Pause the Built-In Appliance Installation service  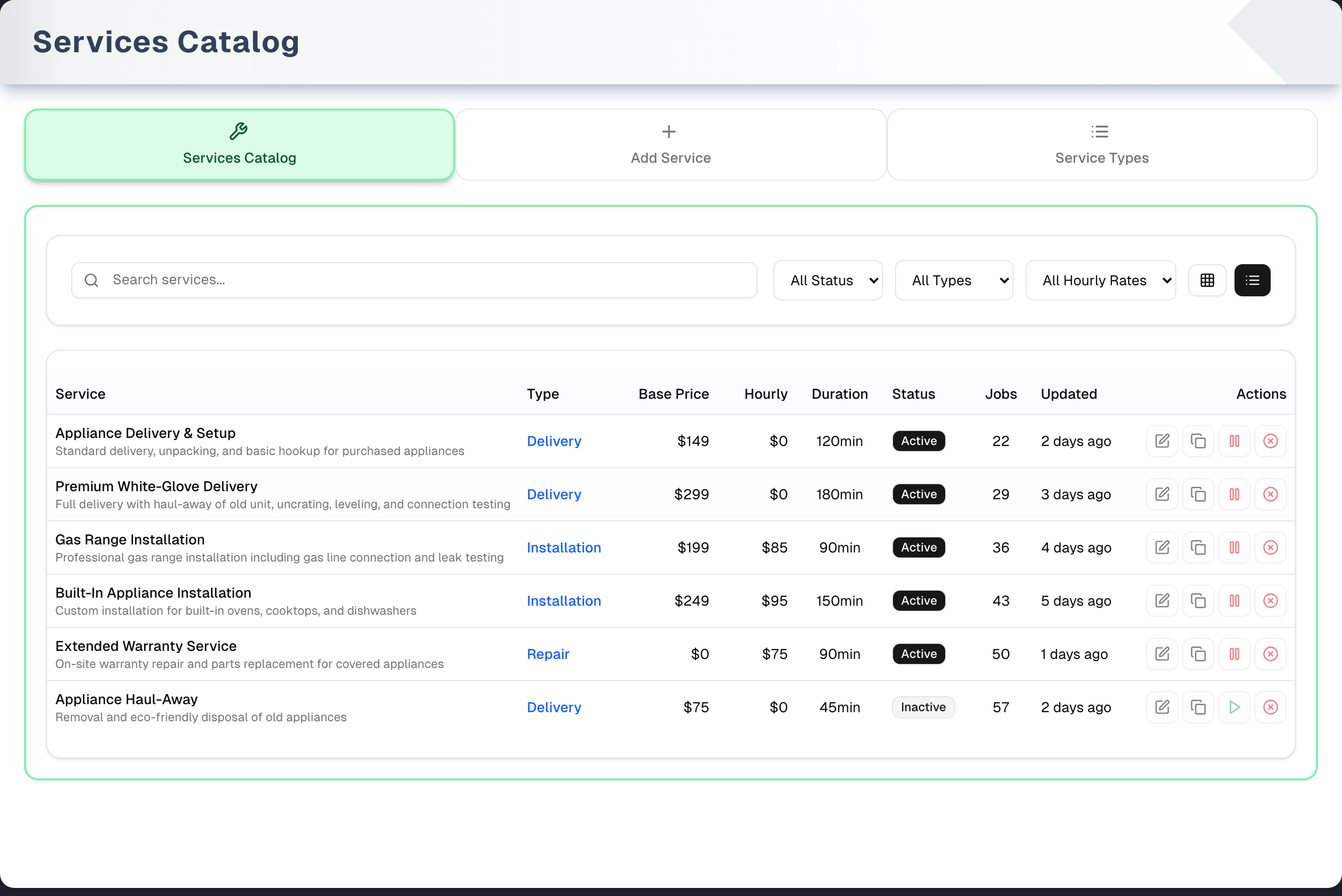tap(1234, 601)
